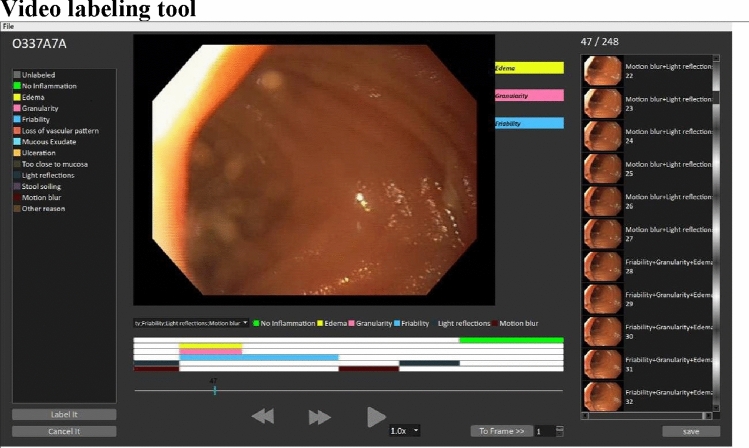This screenshot has width=749, height=448.
Task: Focus the frame number input field
Action: [x=545, y=431]
